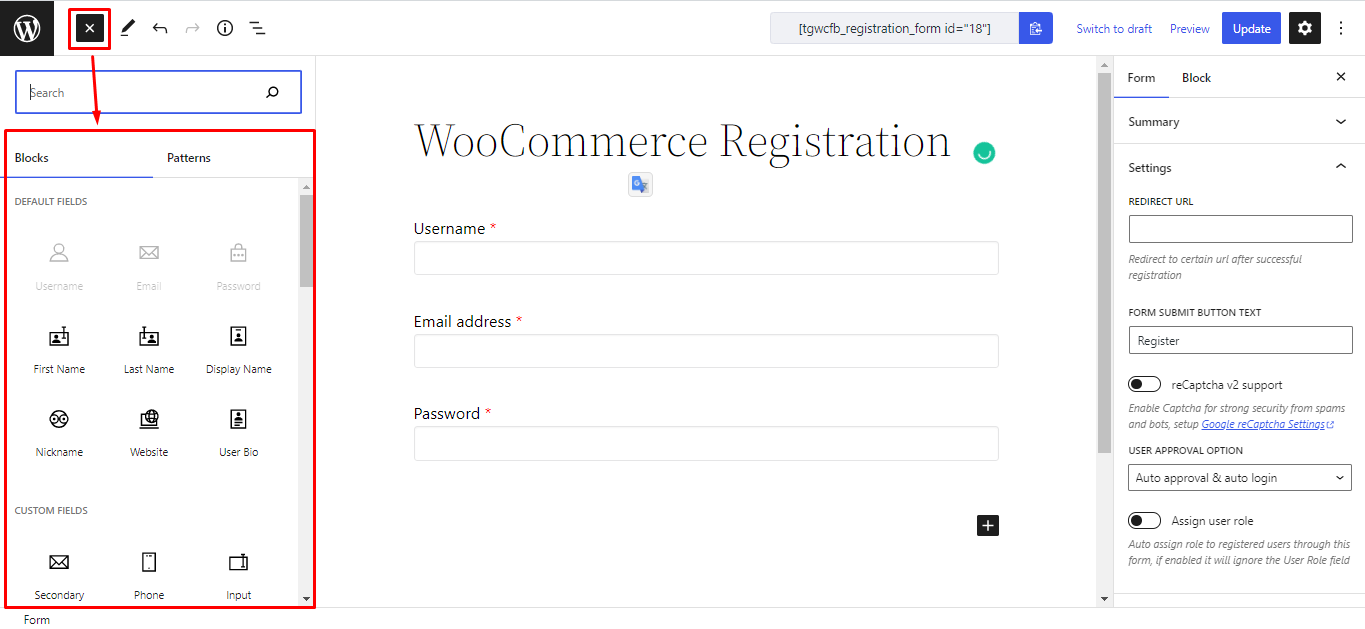Open the User Approval Option dropdown
The height and width of the screenshot is (629, 1365).
pos(1239,477)
